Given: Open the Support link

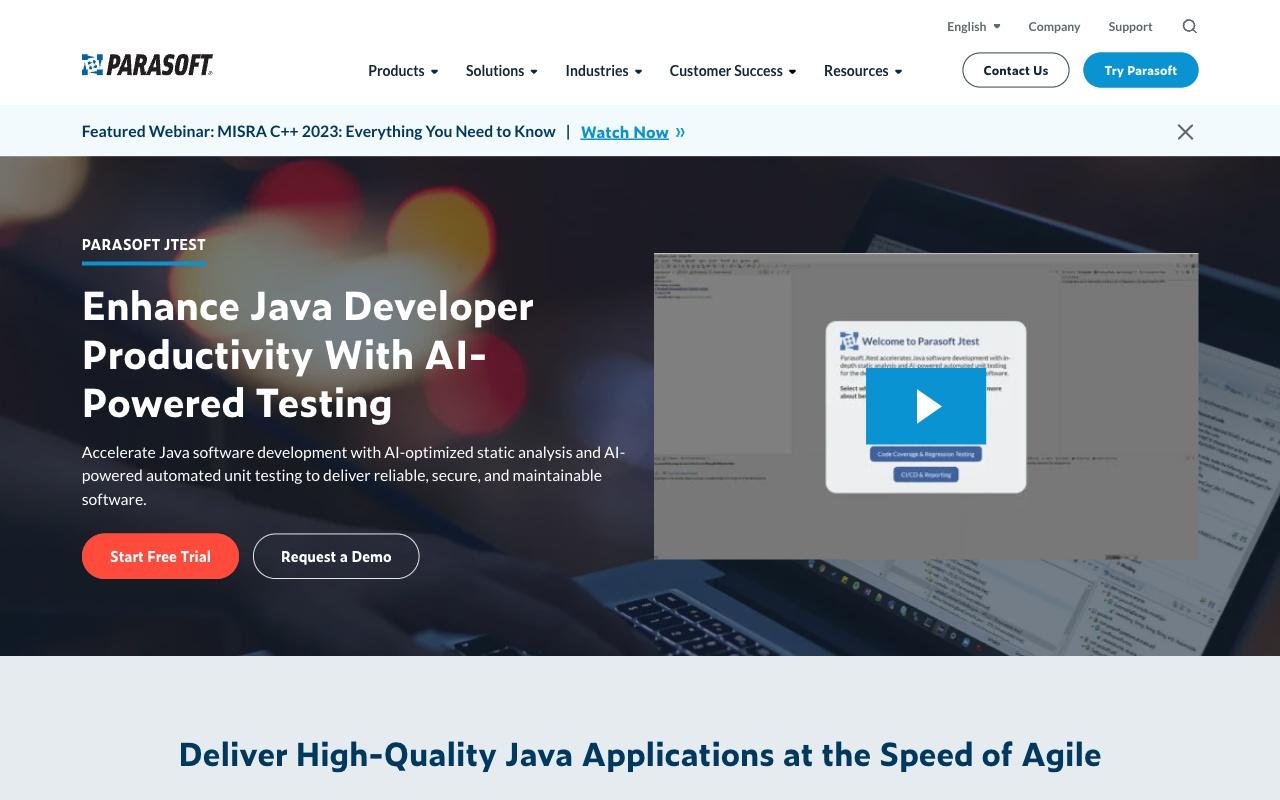Looking at the screenshot, I should tap(1130, 27).
